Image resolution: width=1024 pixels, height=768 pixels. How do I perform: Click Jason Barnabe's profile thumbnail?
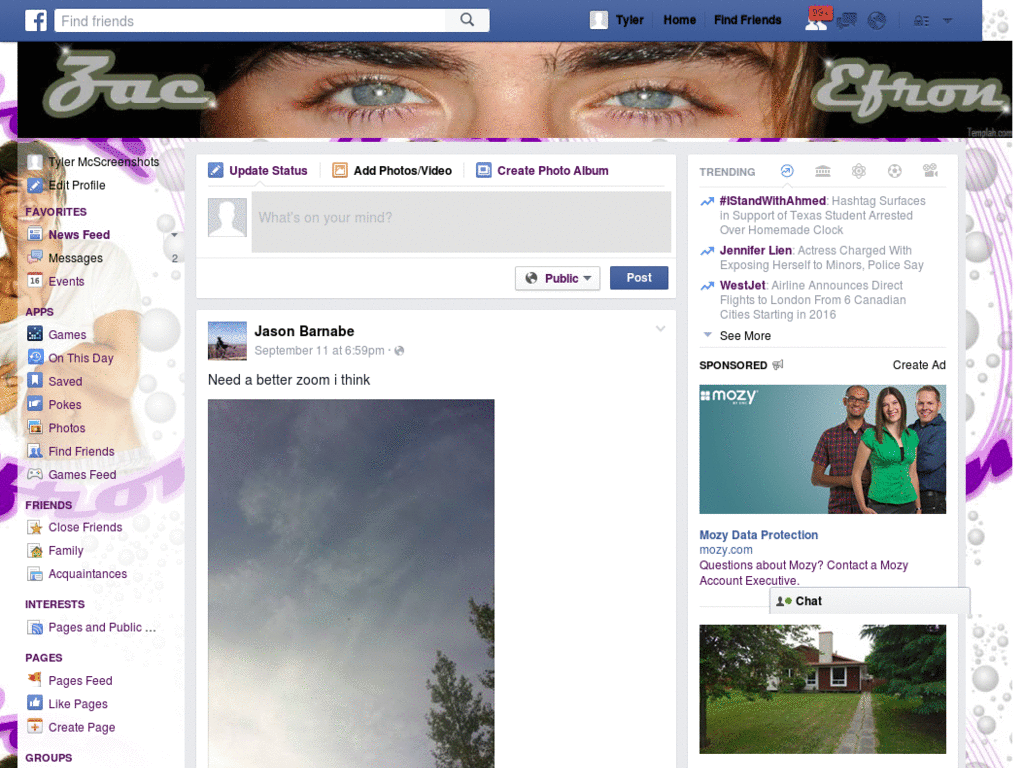[227, 341]
